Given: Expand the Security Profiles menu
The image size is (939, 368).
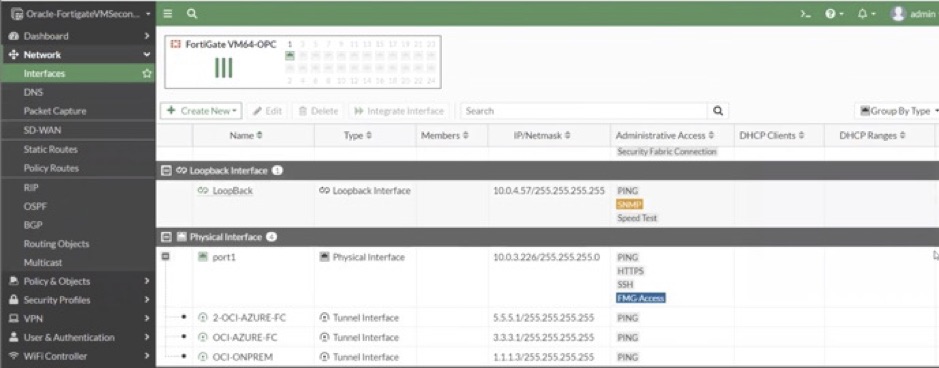Looking at the screenshot, I should (147, 300).
